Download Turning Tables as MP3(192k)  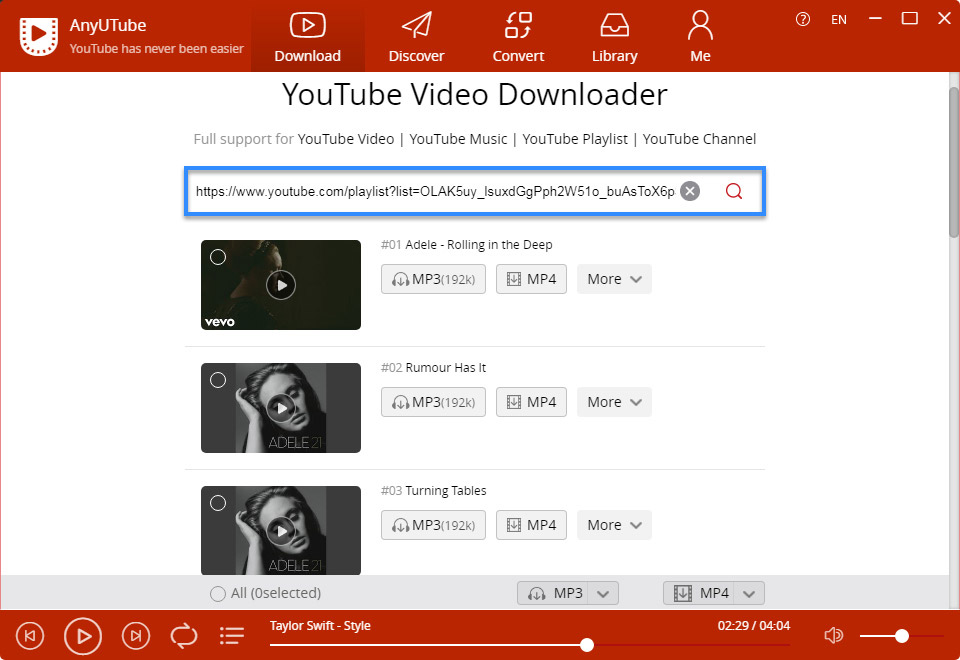pyautogui.click(x=433, y=525)
